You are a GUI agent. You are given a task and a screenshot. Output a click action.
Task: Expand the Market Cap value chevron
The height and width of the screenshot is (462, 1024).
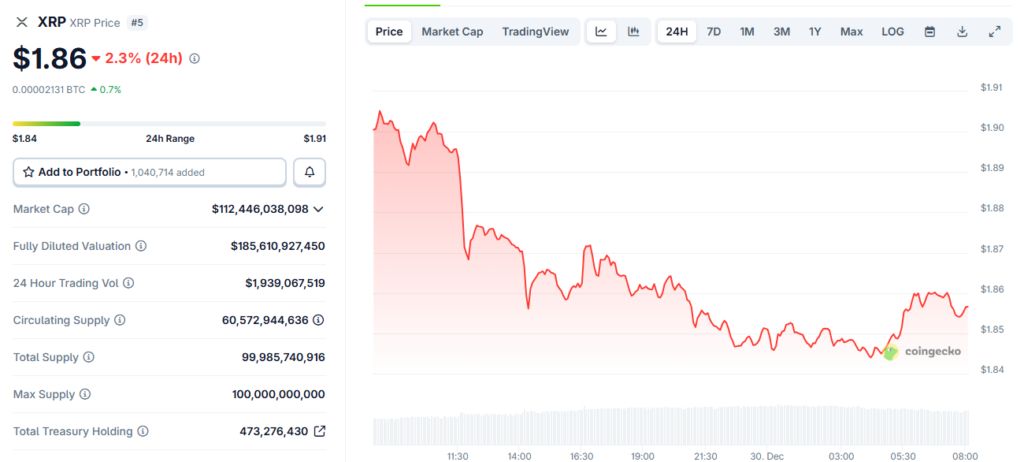tap(318, 209)
